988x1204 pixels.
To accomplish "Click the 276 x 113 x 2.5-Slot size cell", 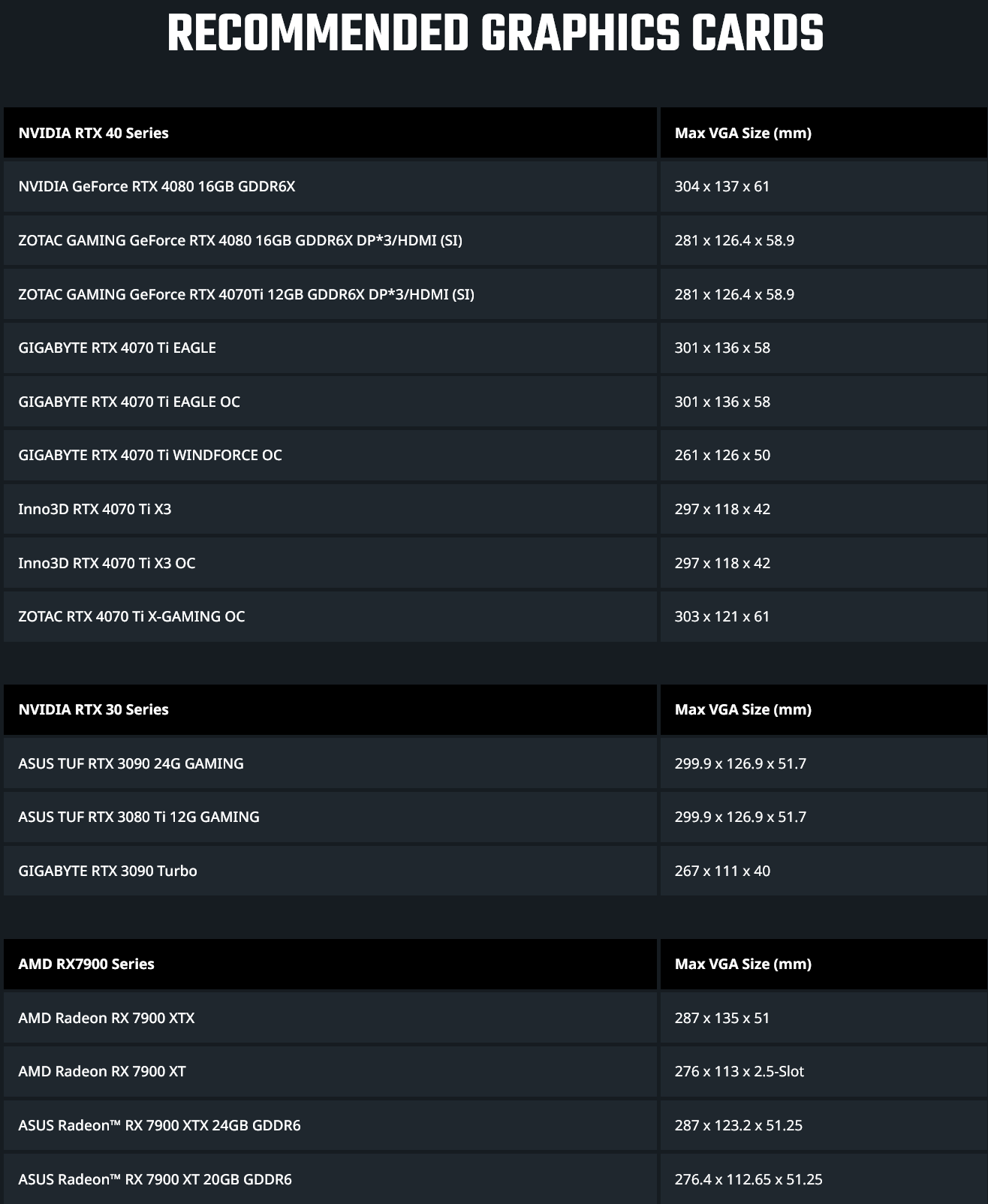I will 824,1071.
